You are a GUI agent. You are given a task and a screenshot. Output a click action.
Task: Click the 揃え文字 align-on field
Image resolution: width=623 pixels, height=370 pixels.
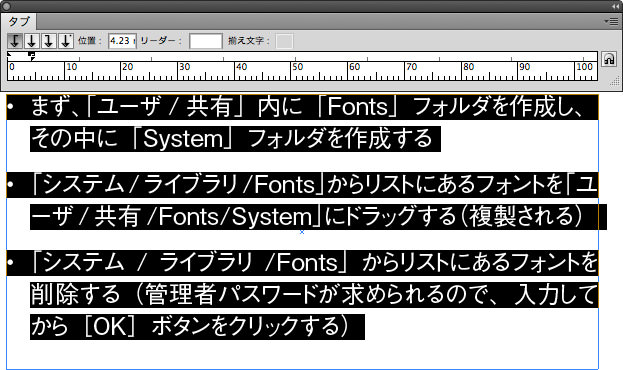pyautogui.click(x=284, y=41)
